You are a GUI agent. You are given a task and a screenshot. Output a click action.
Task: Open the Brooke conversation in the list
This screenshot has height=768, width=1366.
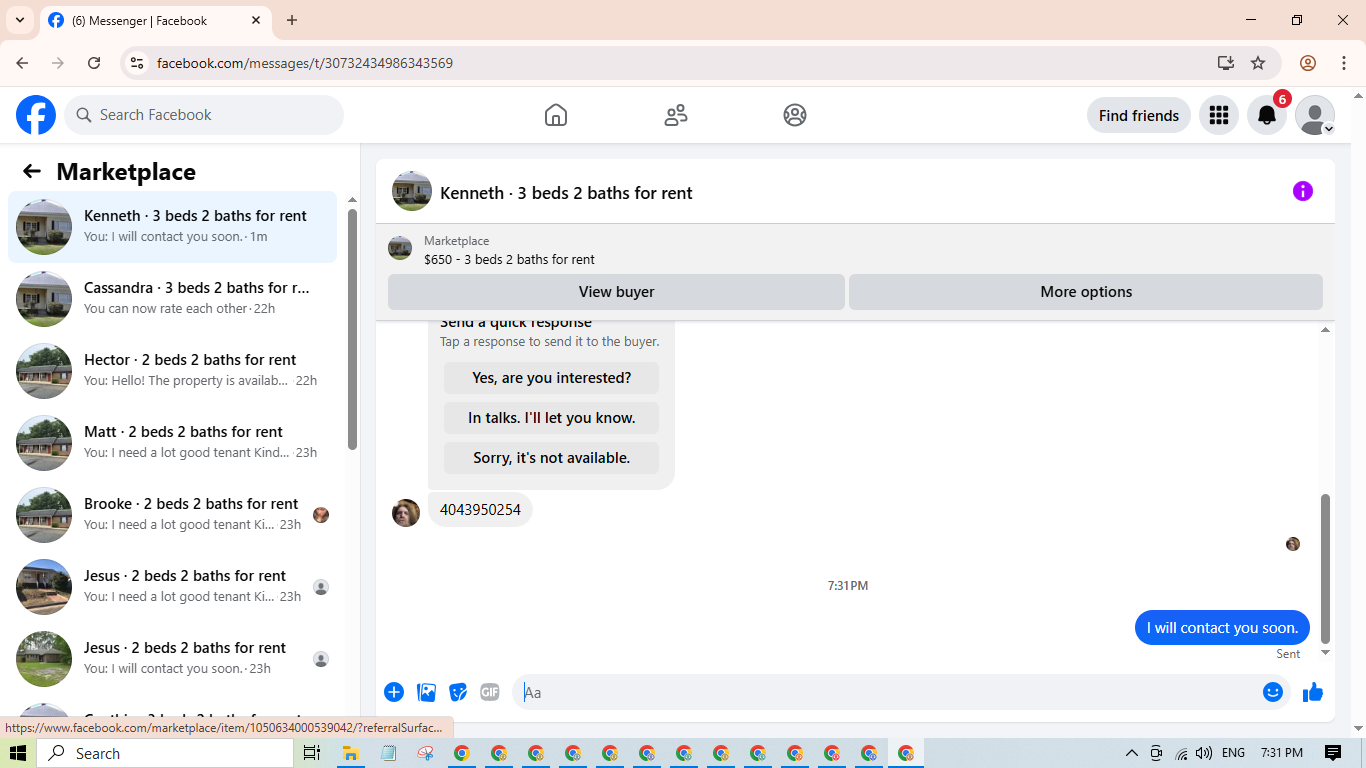(173, 515)
